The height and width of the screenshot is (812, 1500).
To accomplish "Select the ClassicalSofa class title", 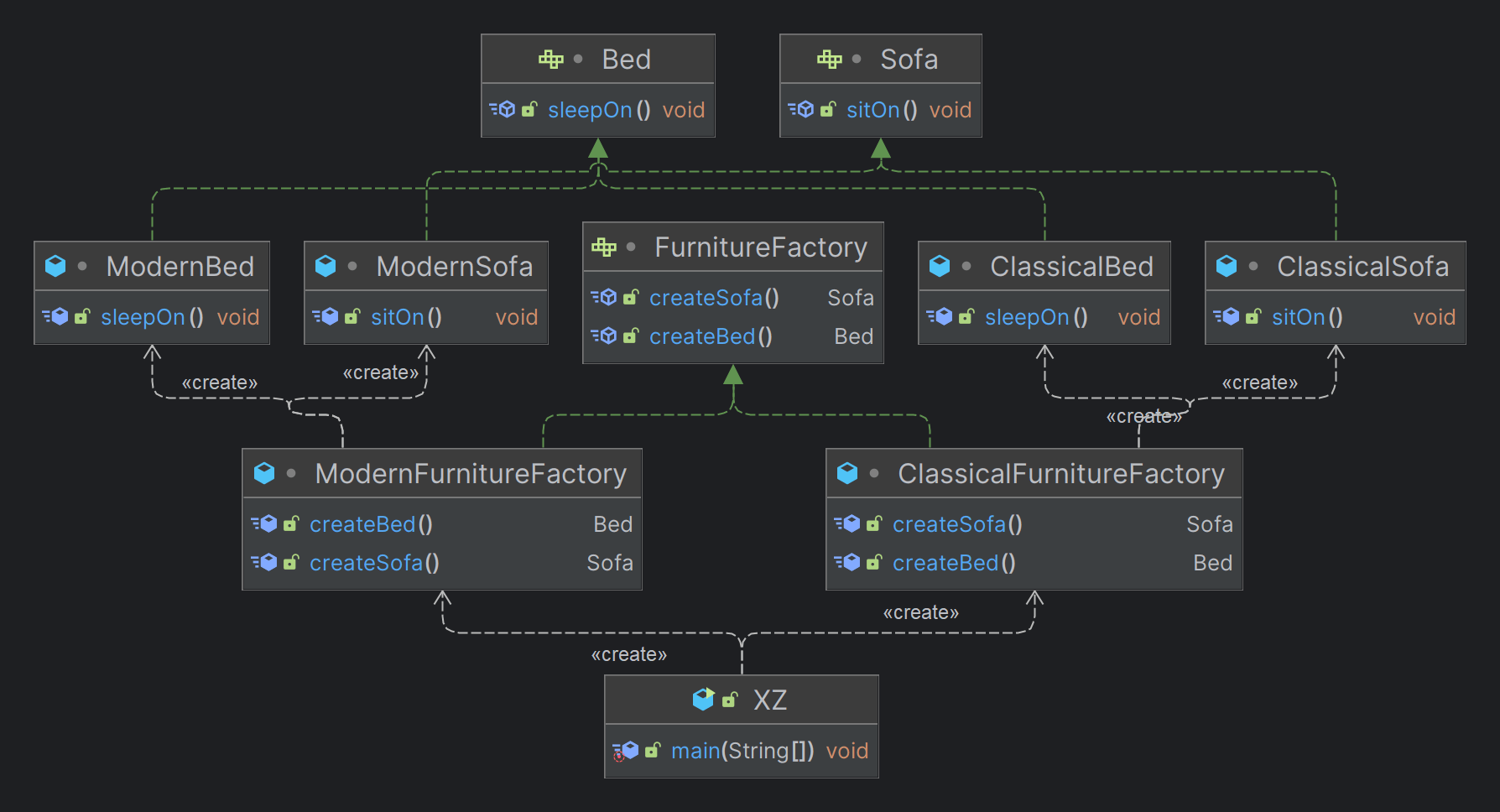I will pos(1363,267).
